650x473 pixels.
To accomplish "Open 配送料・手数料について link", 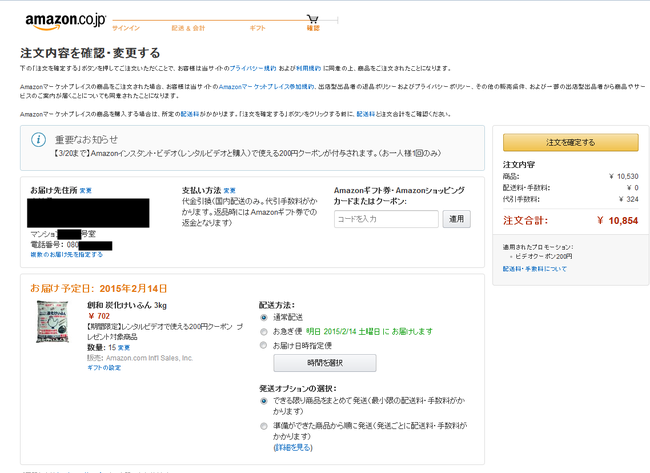I will (535, 269).
